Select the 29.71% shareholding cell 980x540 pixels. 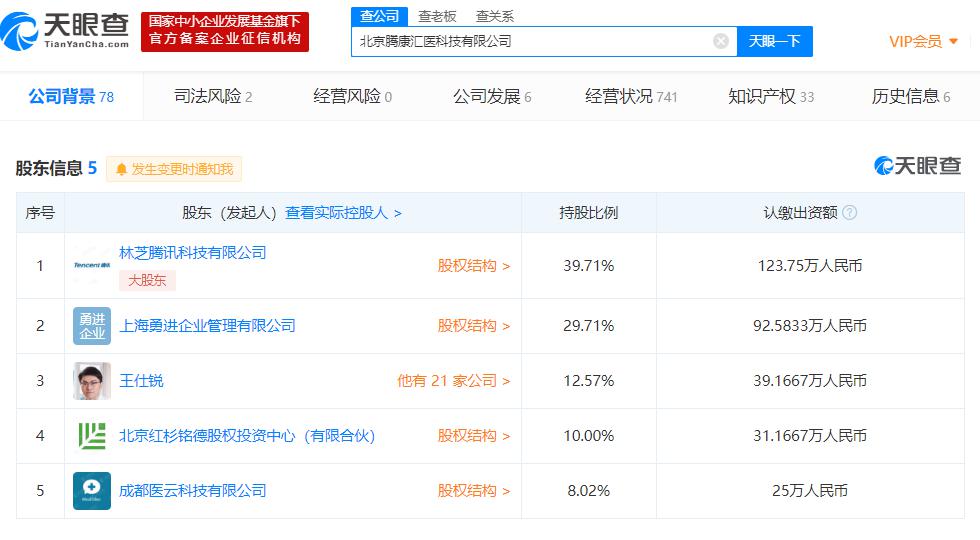[x=589, y=326]
